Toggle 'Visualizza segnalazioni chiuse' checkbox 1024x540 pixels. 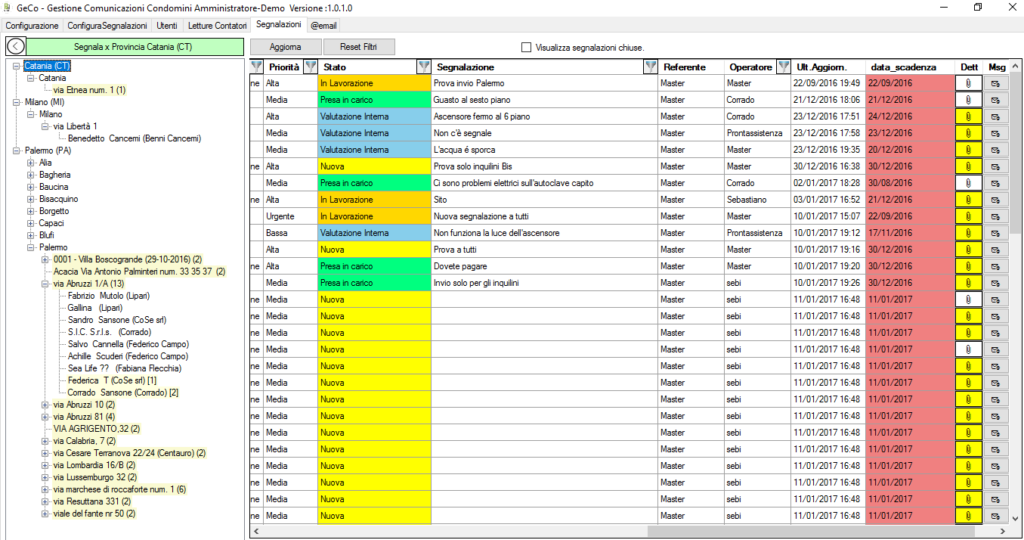(x=526, y=47)
